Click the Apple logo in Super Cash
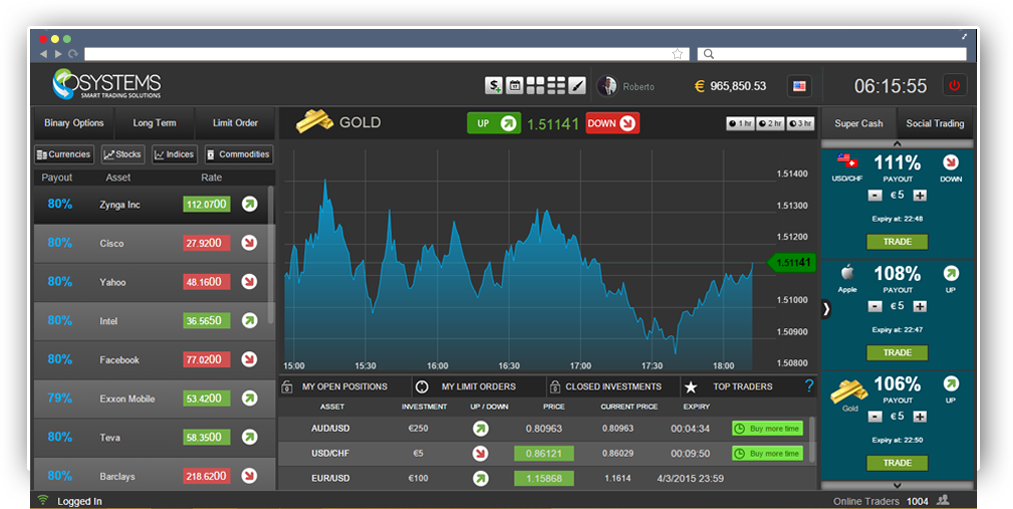 click(847, 273)
